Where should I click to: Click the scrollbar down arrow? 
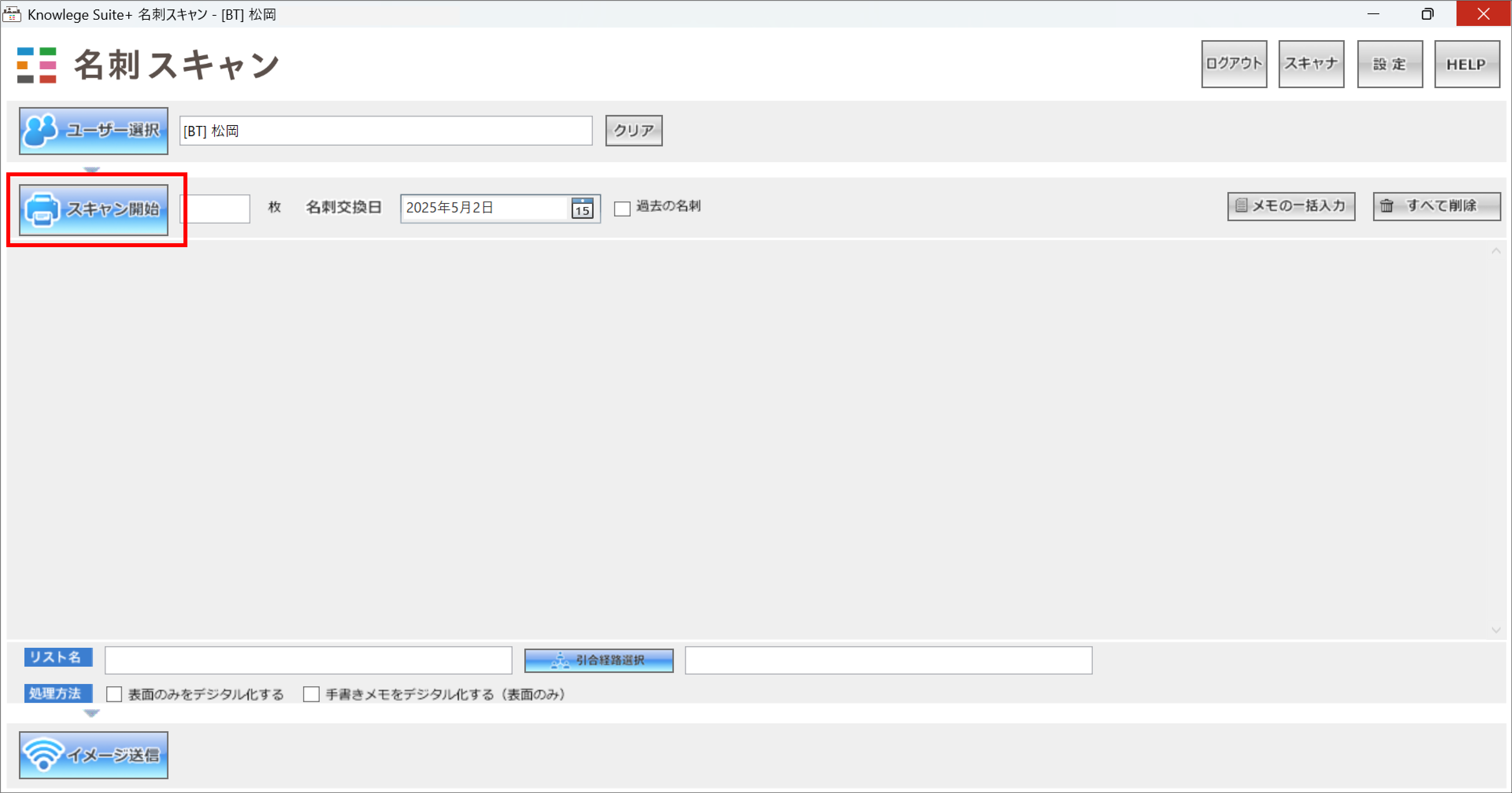pyautogui.click(x=1495, y=630)
